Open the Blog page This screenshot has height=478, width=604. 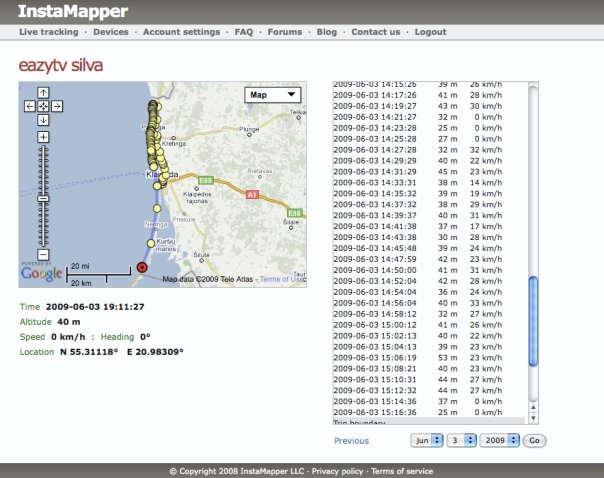(327, 32)
